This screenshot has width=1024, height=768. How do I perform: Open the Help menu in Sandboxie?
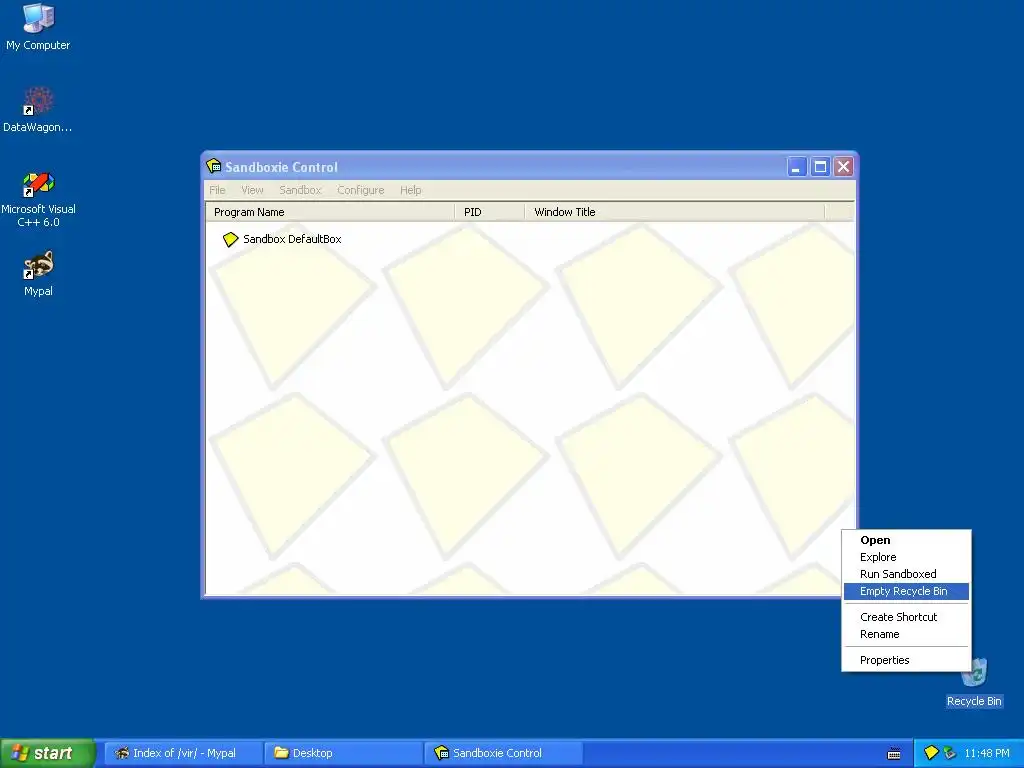[411, 190]
